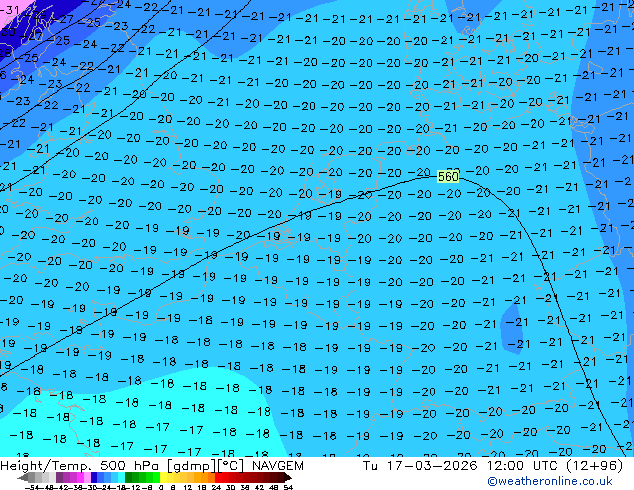
Task: Pick the dark green segment of the colour scale
Action: click(x=129, y=477)
